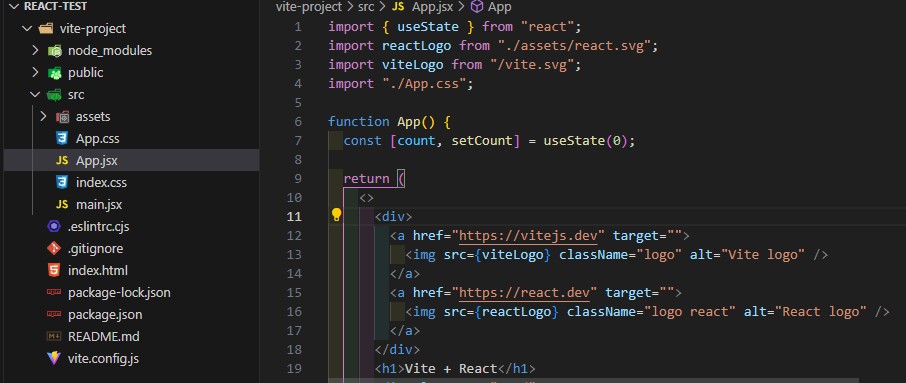Open index.html from the explorer
The width and height of the screenshot is (906, 383).
pos(98,270)
